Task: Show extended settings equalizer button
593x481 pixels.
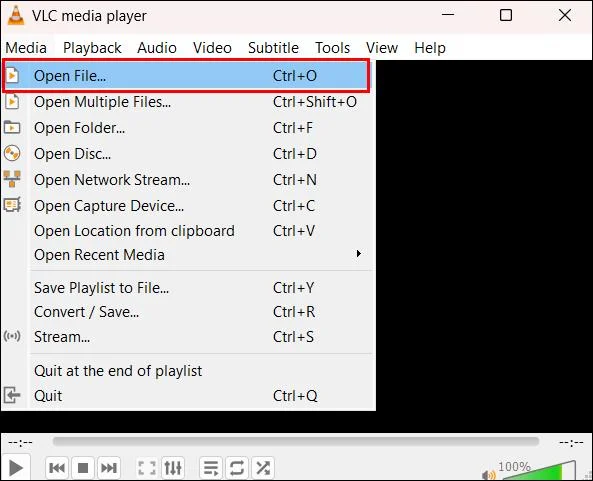Action: (x=173, y=468)
